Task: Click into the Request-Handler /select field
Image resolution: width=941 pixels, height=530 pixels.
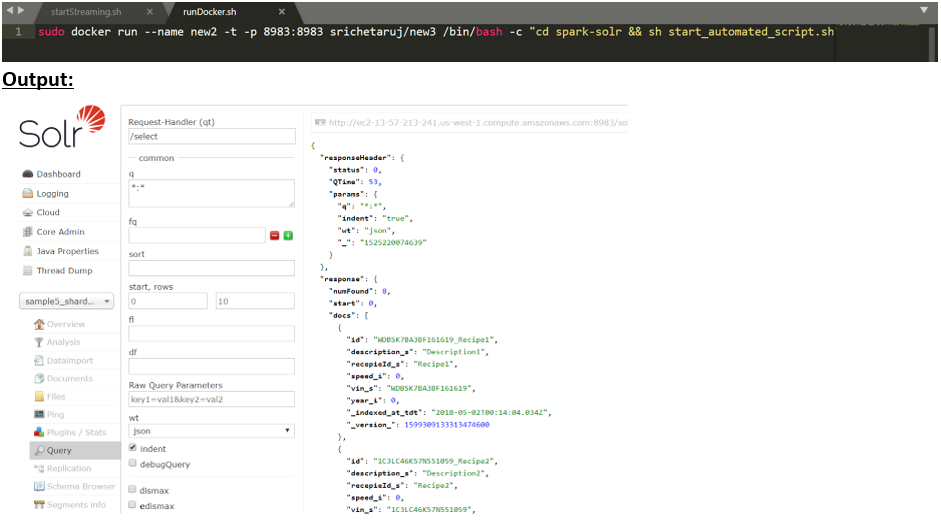Action: (211, 137)
